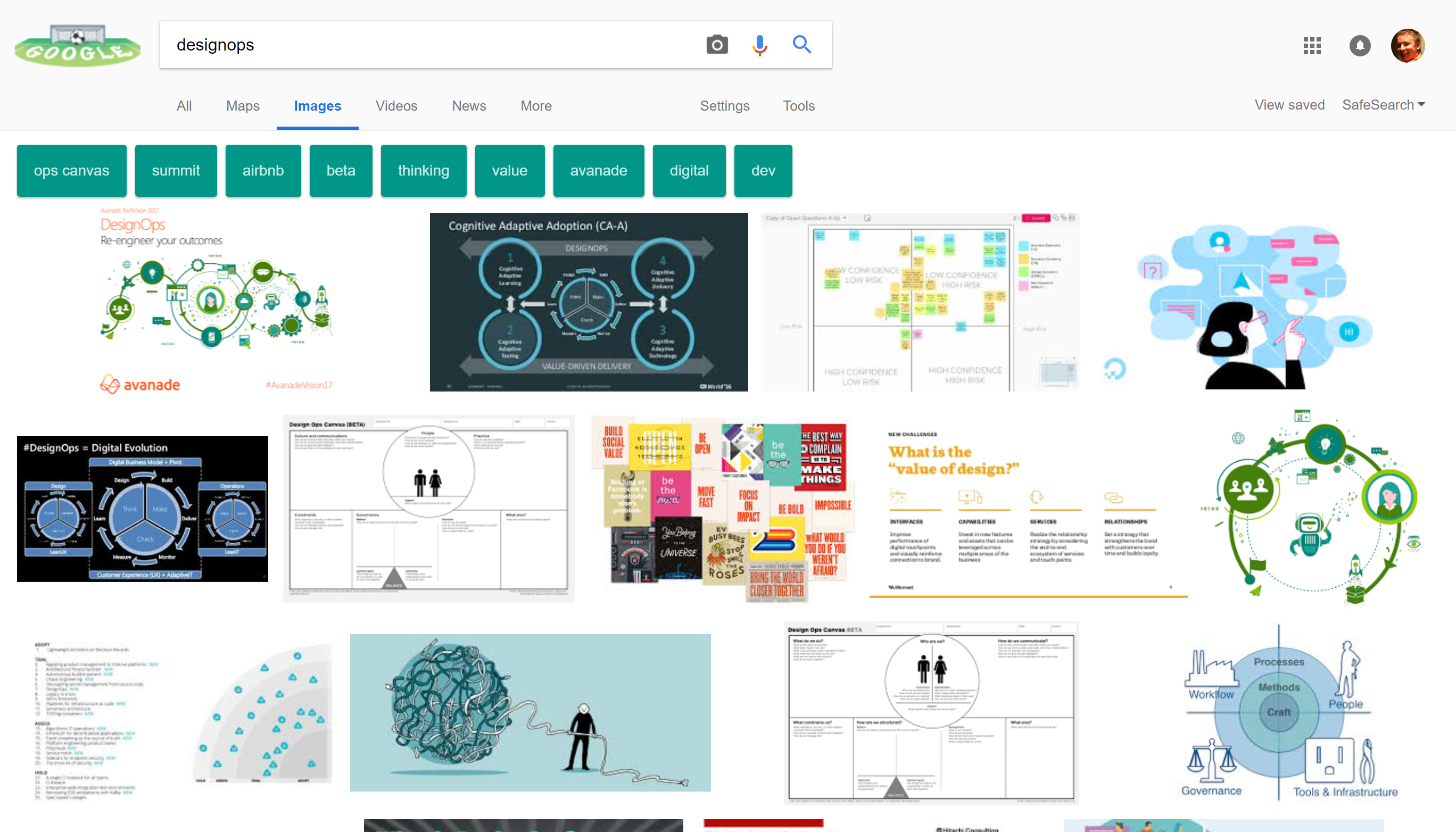
Task: Select the 'ops canvas' suggestion chip
Action: [71, 171]
